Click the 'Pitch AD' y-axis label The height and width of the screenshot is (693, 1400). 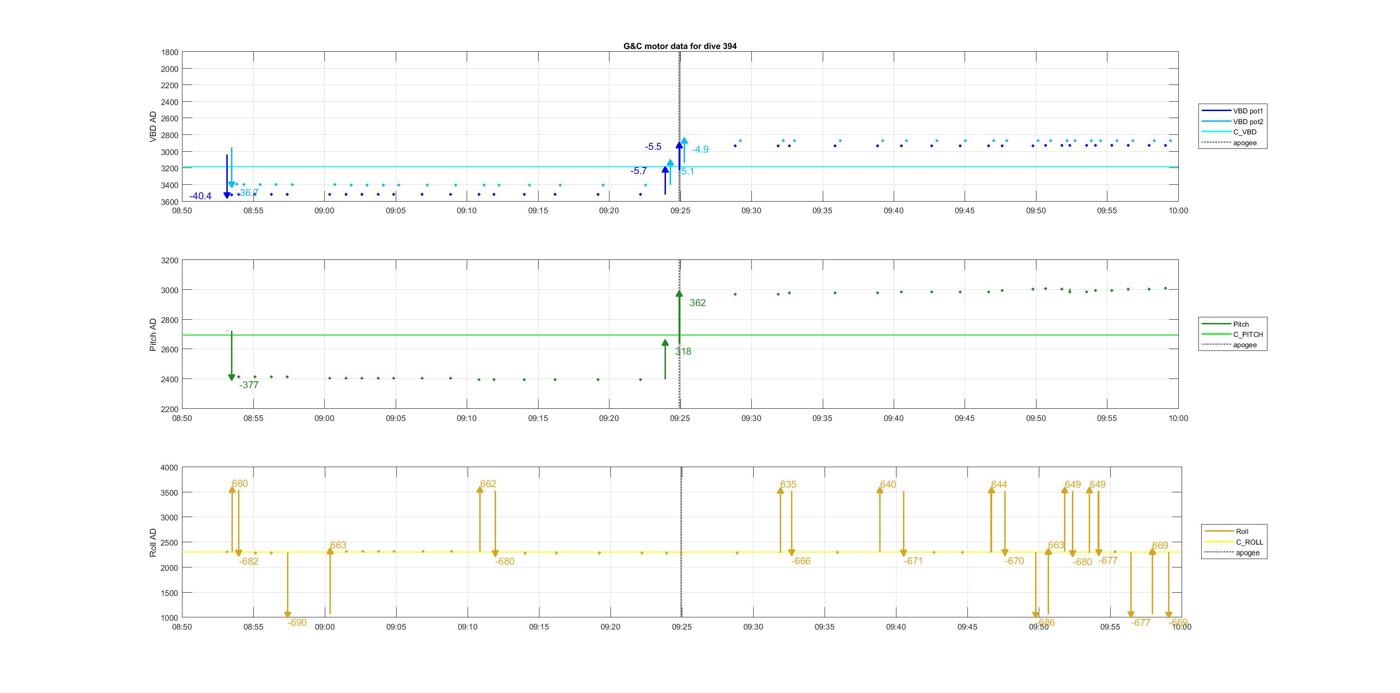[x=153, y=335]
